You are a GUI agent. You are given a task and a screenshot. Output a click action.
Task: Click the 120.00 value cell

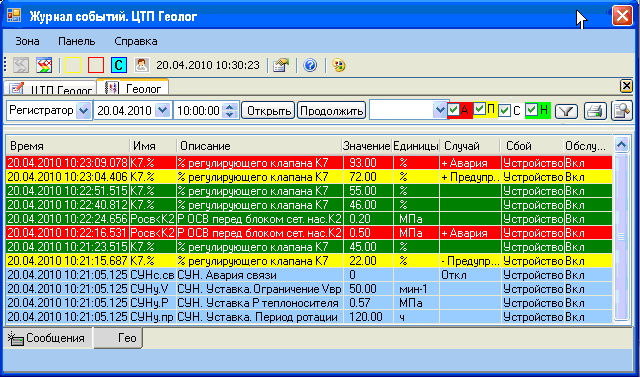click(367, 317)
